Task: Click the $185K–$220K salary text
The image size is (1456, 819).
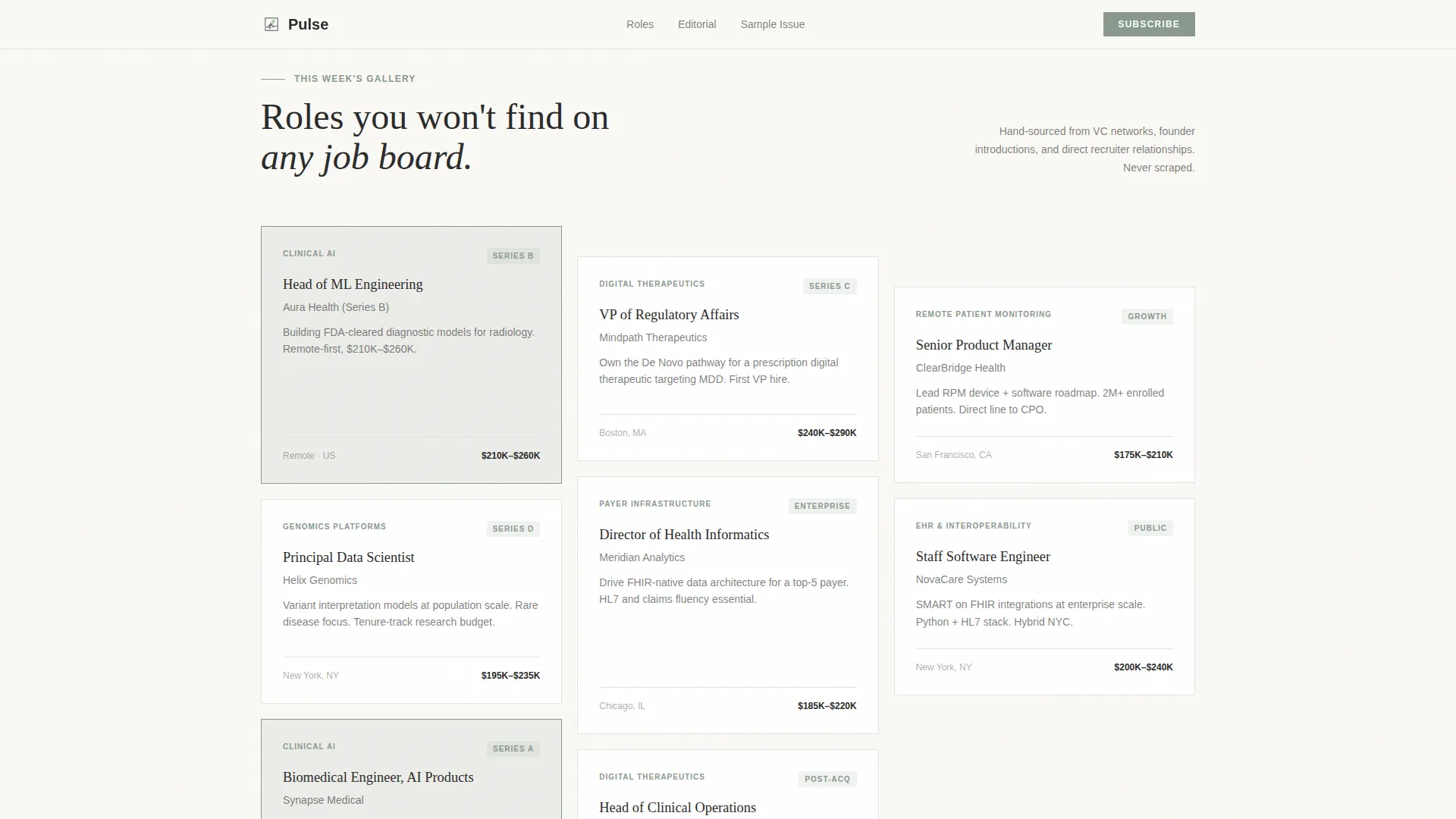Action: tap(827, 706)
